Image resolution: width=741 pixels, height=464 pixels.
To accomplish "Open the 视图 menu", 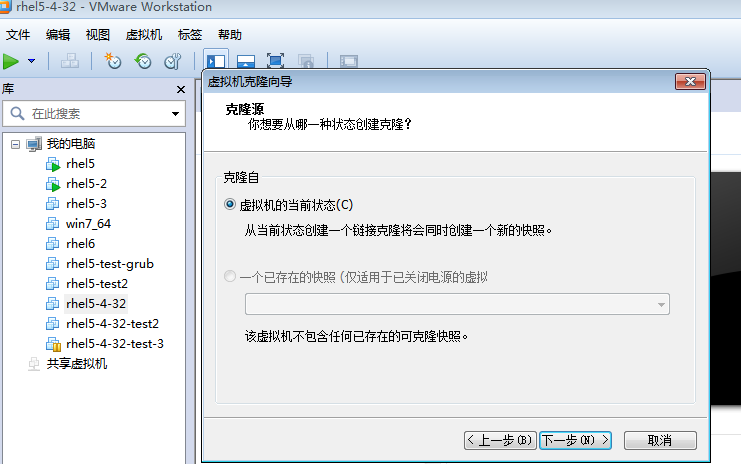I will (97, 34).
